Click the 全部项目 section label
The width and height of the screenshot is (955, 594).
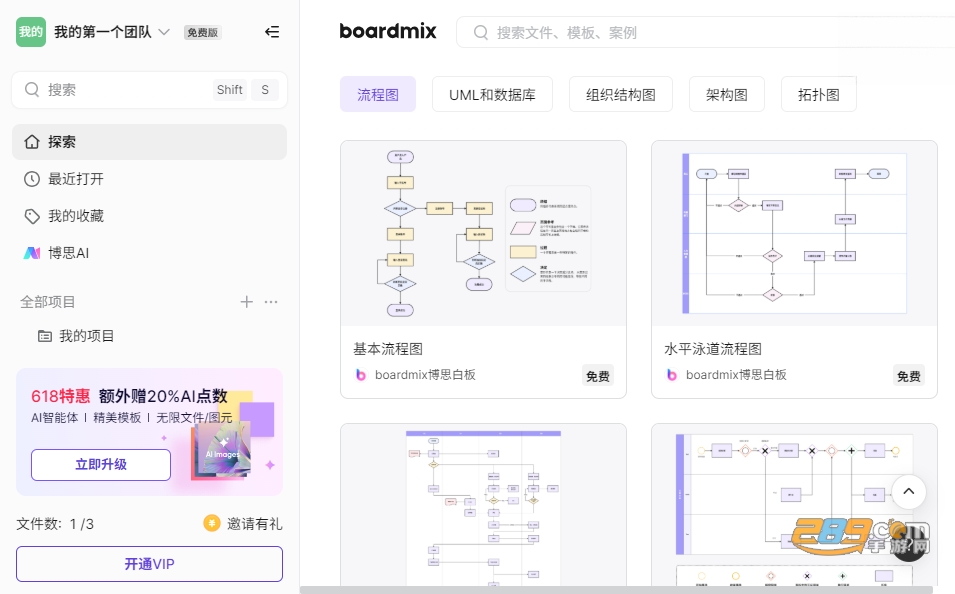coord(48,302)
